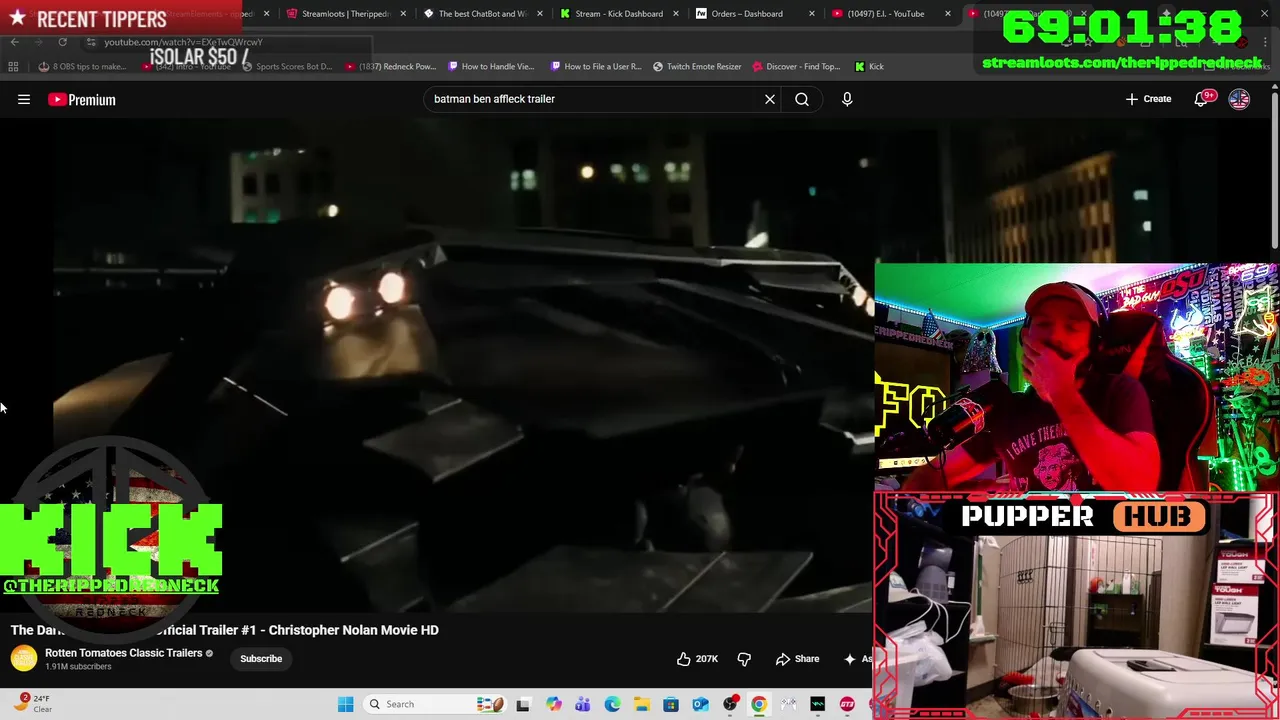Open the browser apps grid shortcut
This screenshot has width=1280, height=720.
pos(13,66)
